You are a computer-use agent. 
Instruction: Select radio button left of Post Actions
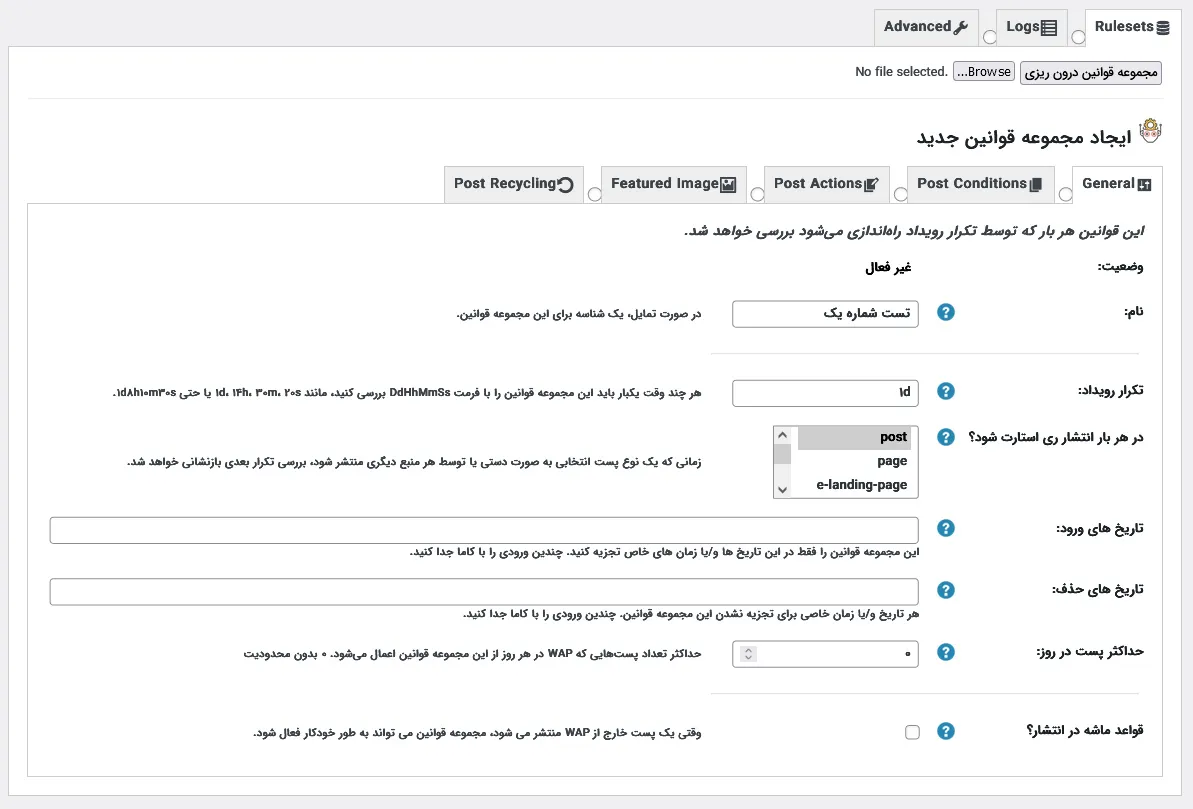[757, 194]
